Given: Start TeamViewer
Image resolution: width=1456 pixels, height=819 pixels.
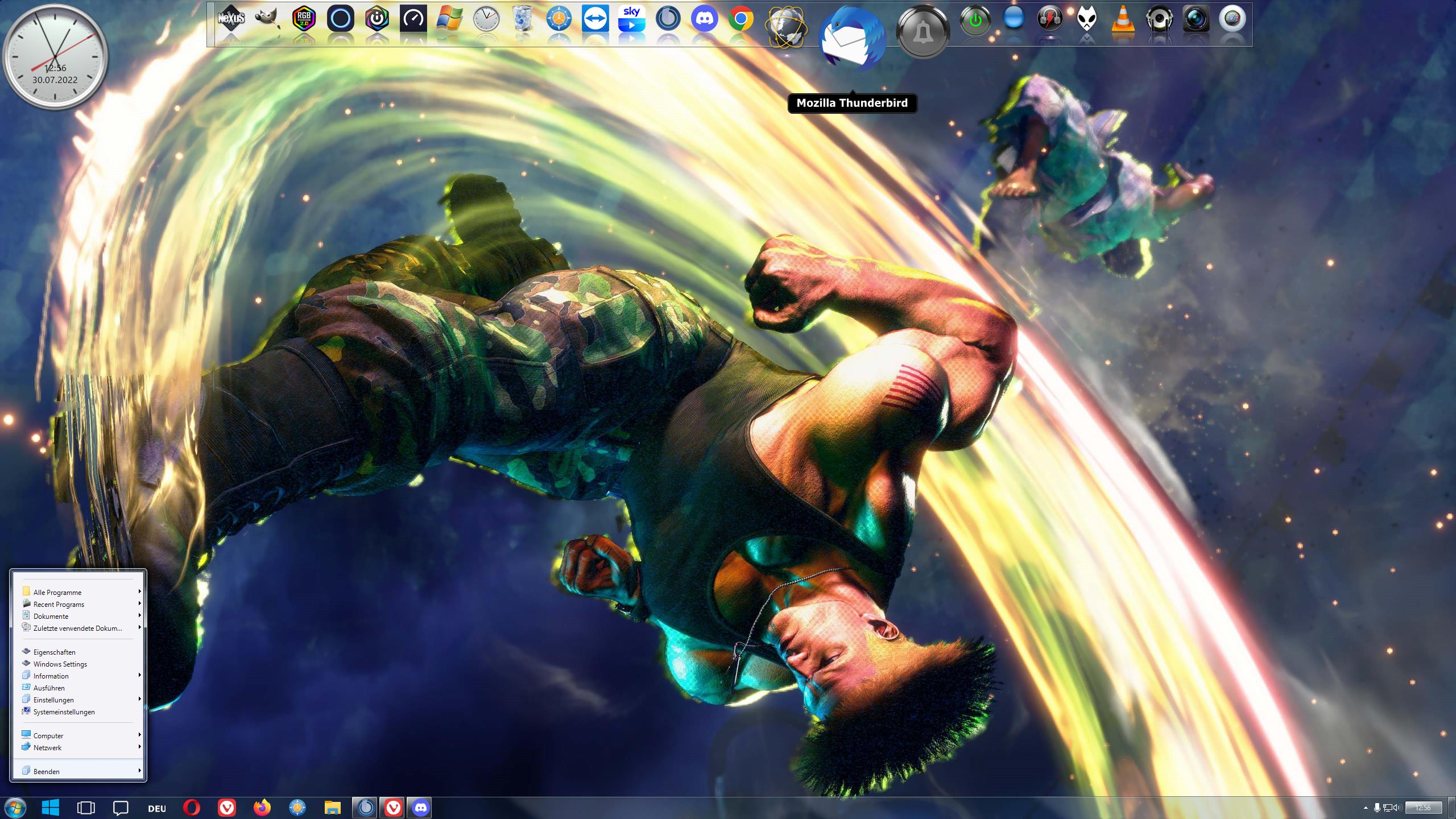Looking at the screenshot, I should coord(596,18).
